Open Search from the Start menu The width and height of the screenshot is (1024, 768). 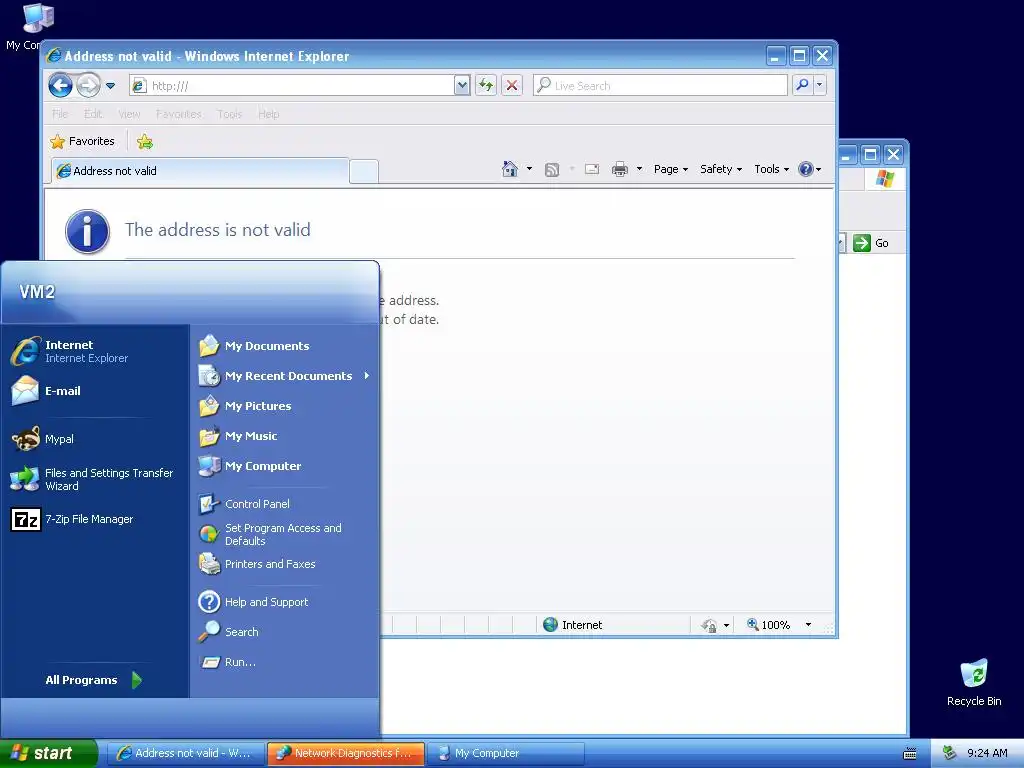point(284,632)
